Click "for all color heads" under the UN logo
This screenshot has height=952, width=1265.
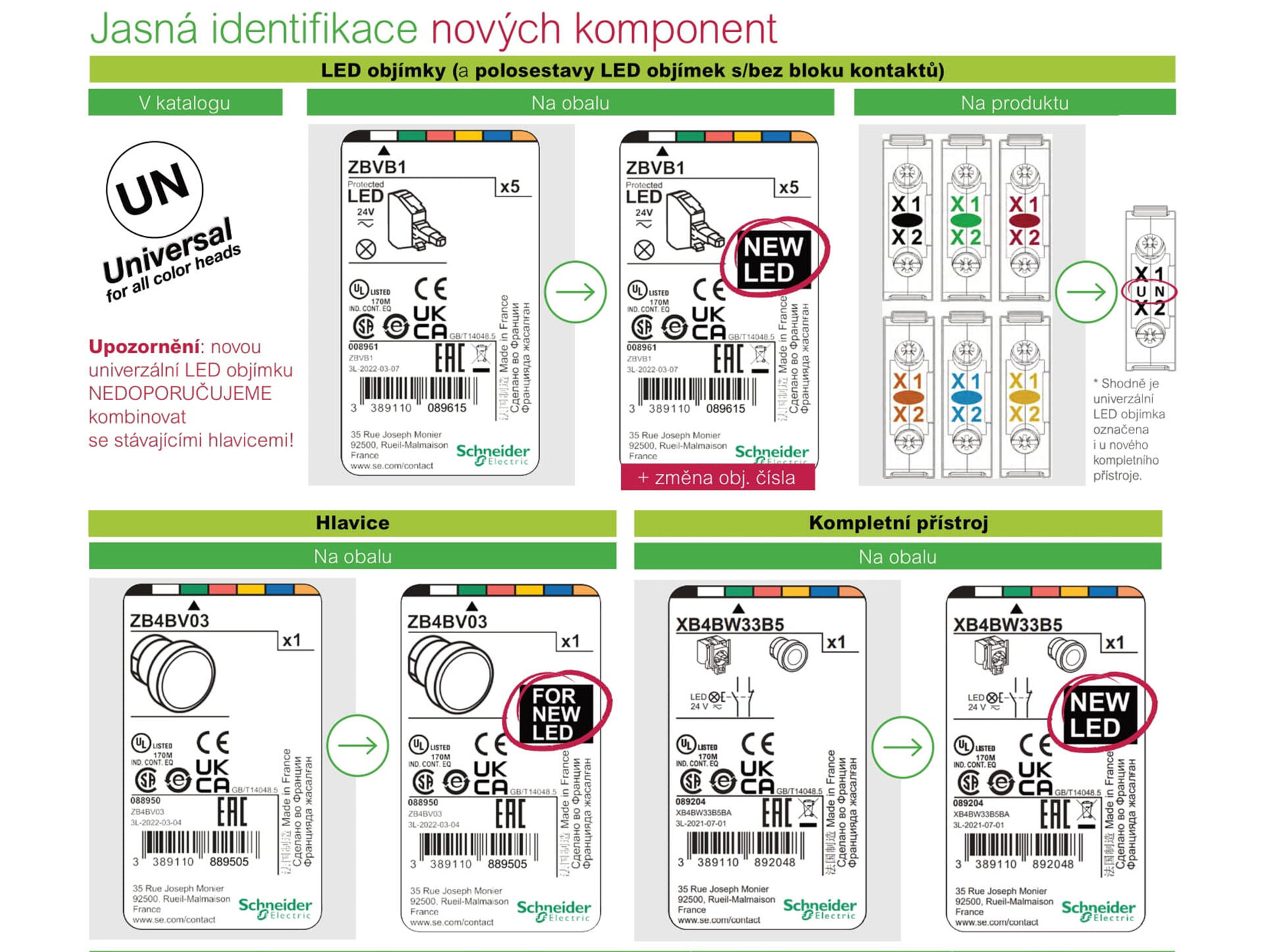click(174, 272)
